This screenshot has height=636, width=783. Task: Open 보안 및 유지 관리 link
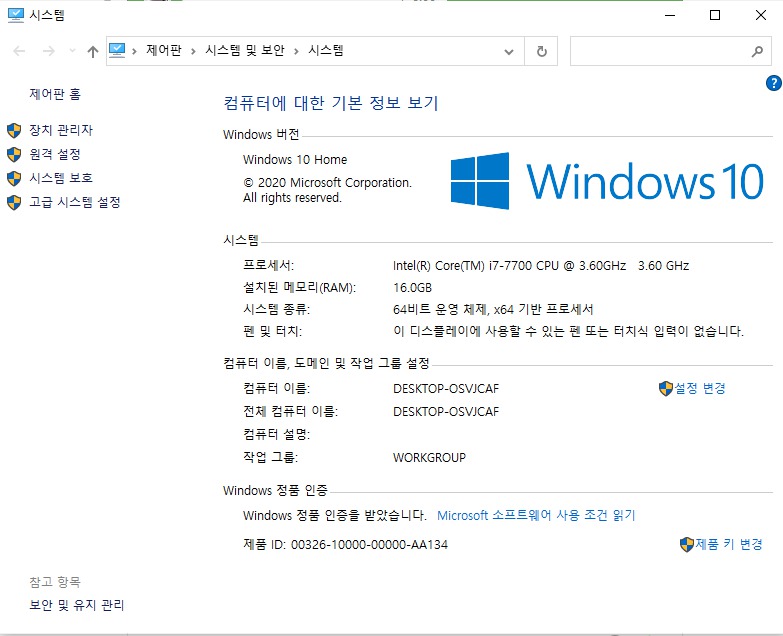76,605
